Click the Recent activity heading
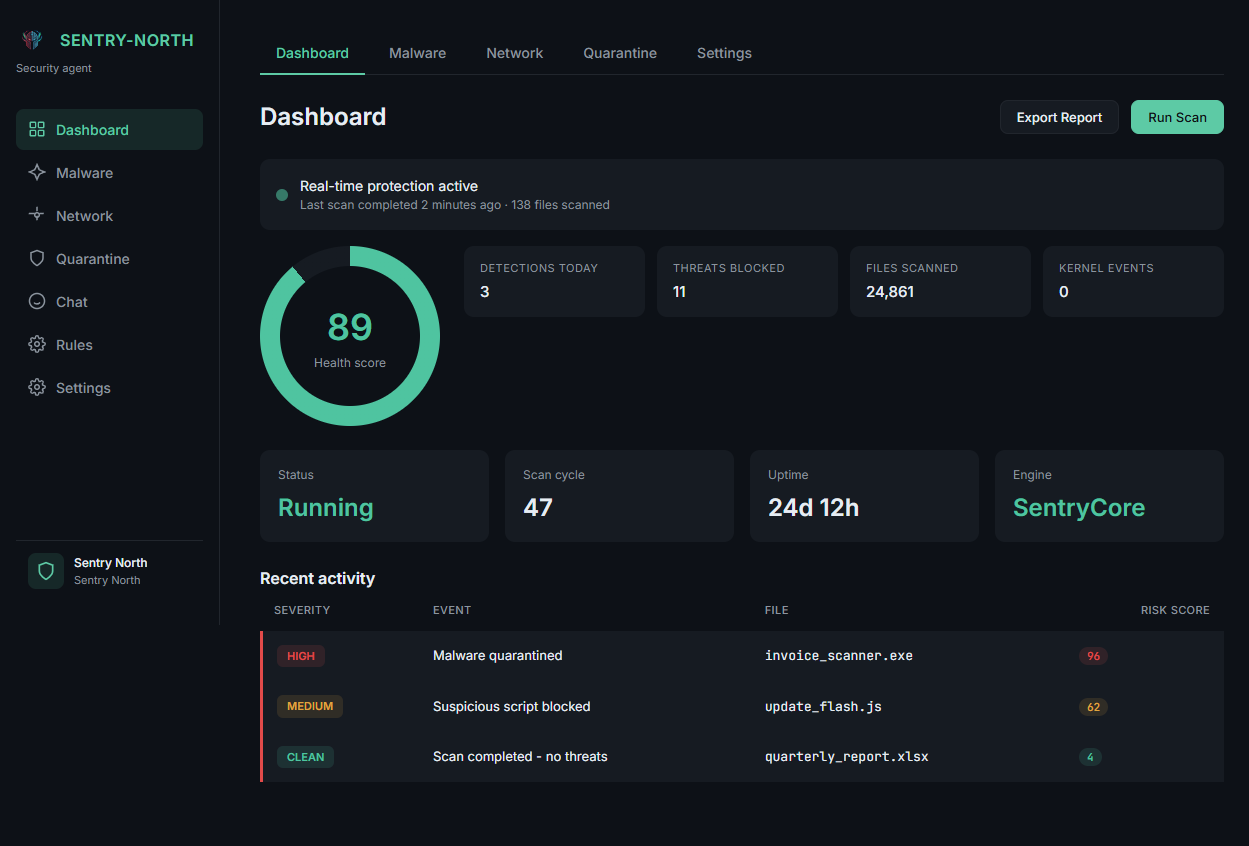The width and height of the screenshot is (1249, 846). tap(317, 578)
